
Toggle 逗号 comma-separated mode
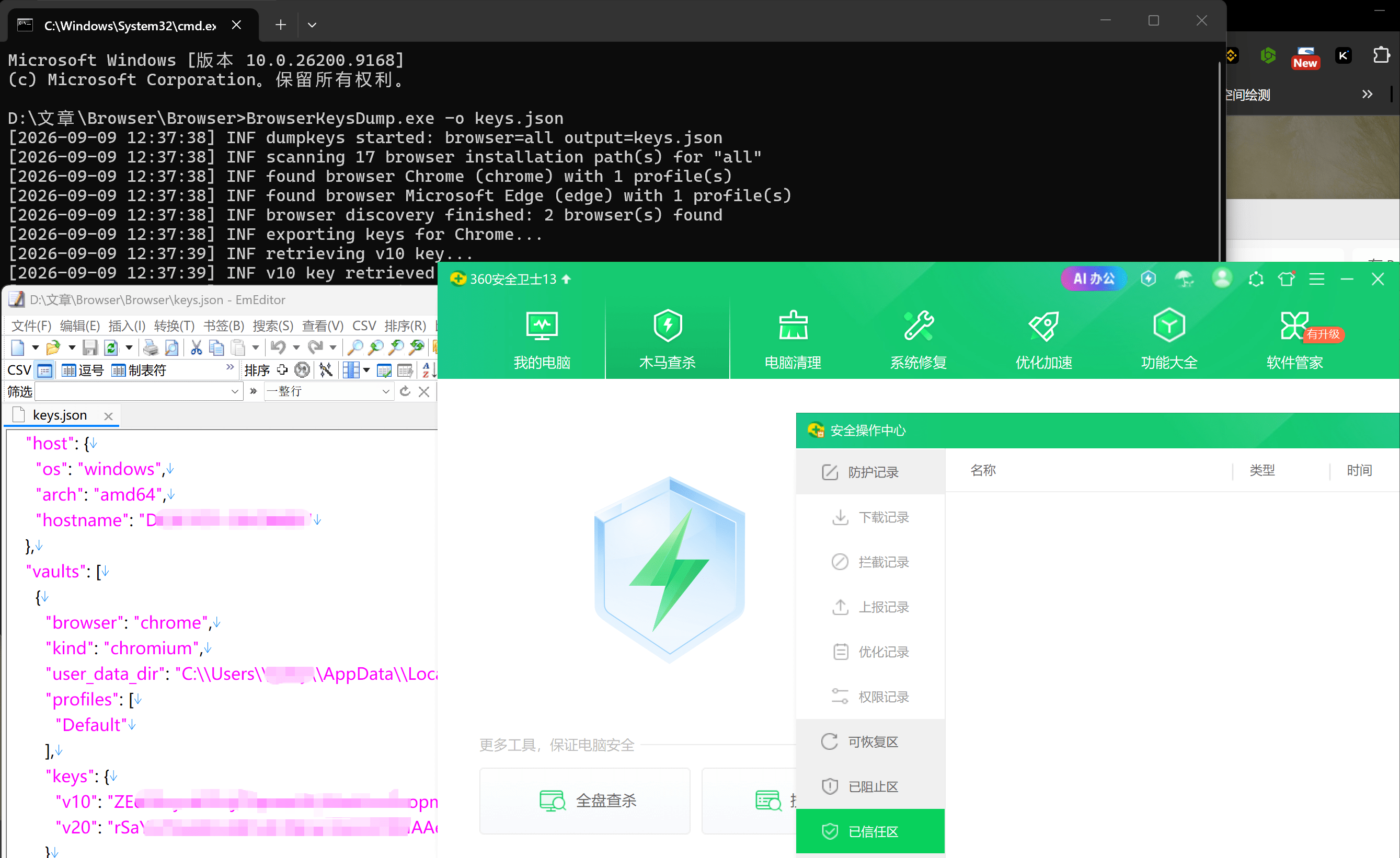coord(83,371)
